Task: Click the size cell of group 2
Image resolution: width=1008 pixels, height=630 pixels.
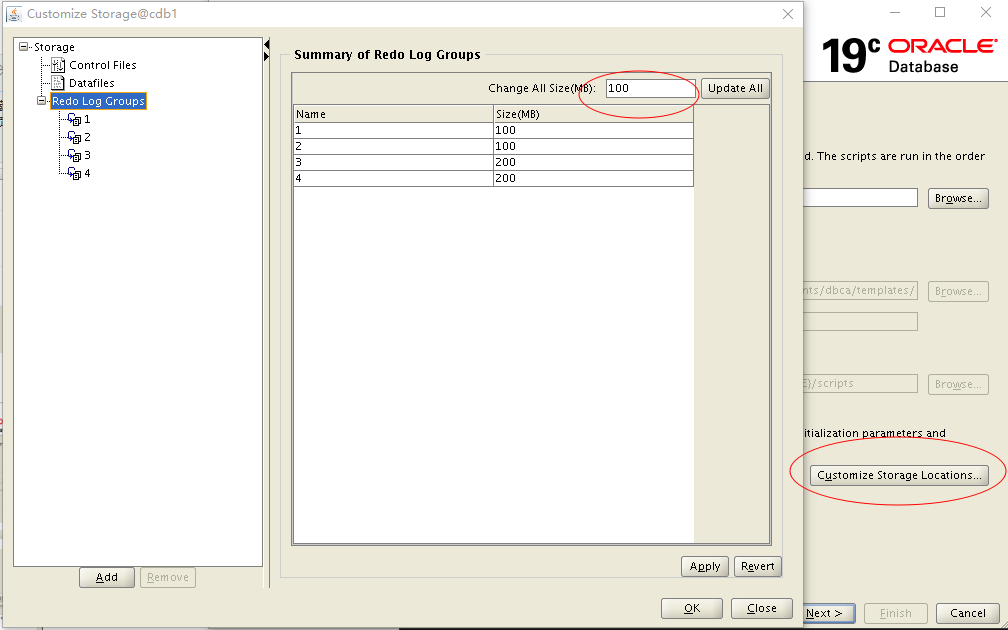Action: click(x=593, y=146)
